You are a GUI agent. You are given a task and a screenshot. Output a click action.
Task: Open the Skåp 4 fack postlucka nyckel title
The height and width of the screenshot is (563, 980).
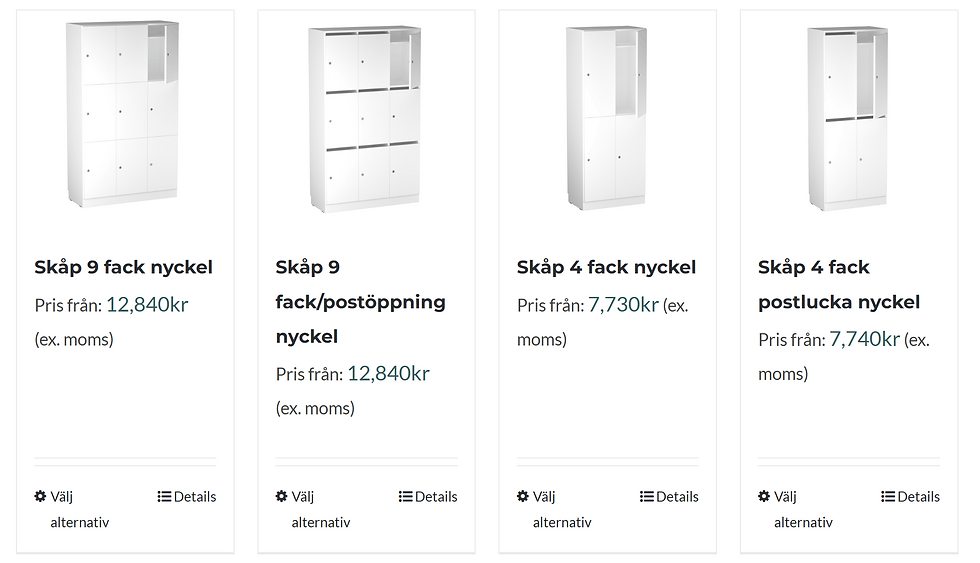(x=838, y=284)
